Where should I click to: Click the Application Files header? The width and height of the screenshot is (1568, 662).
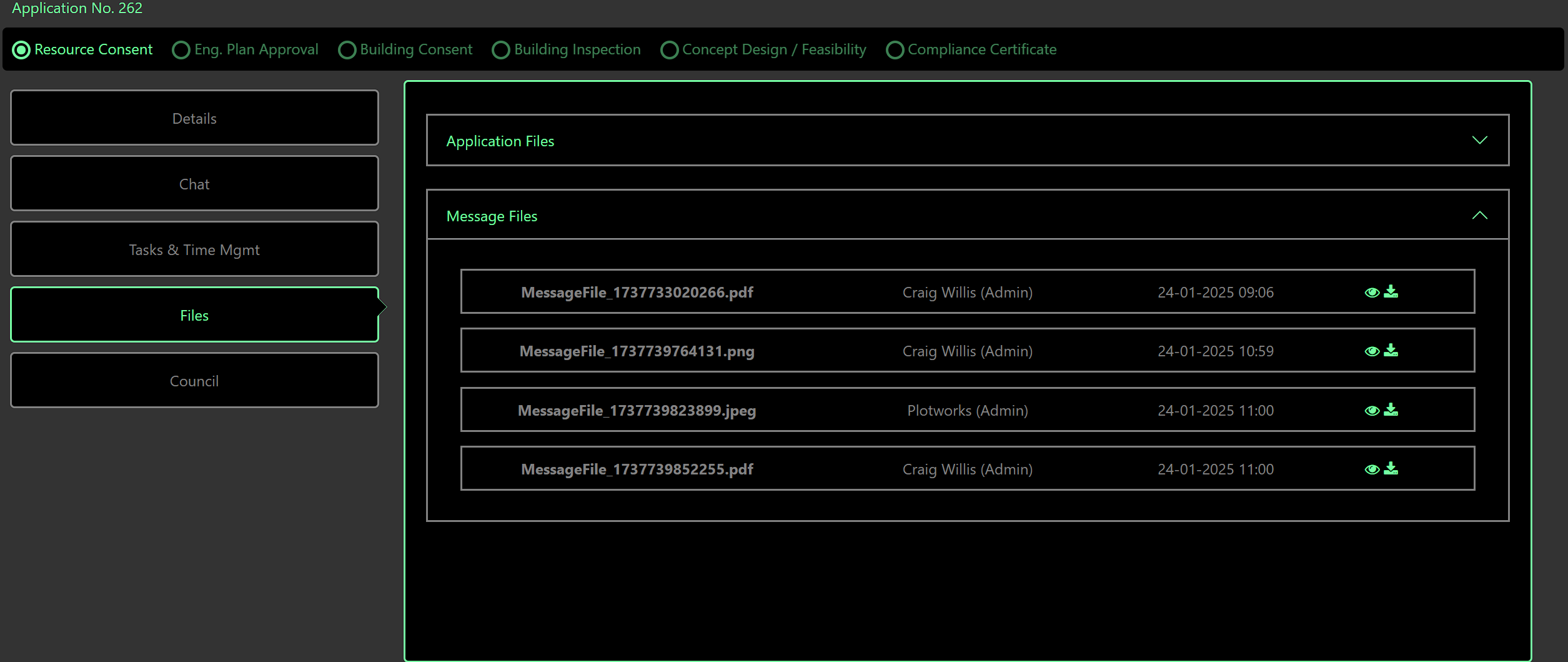click(x=500, y=141)
